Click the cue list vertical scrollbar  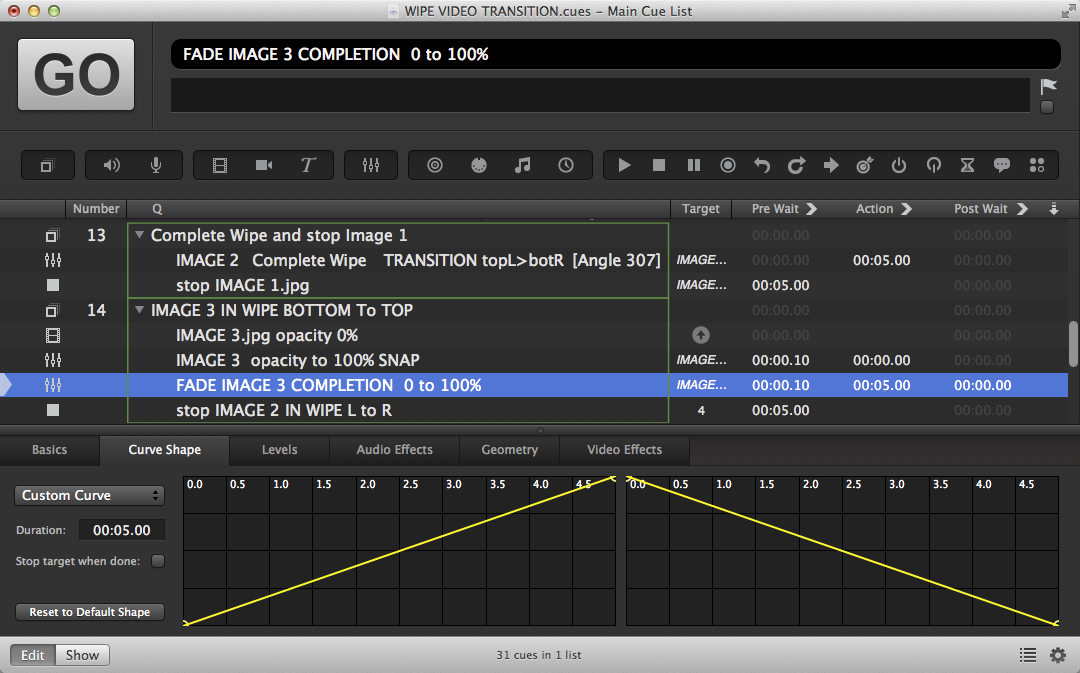(x=1073, y=343)
